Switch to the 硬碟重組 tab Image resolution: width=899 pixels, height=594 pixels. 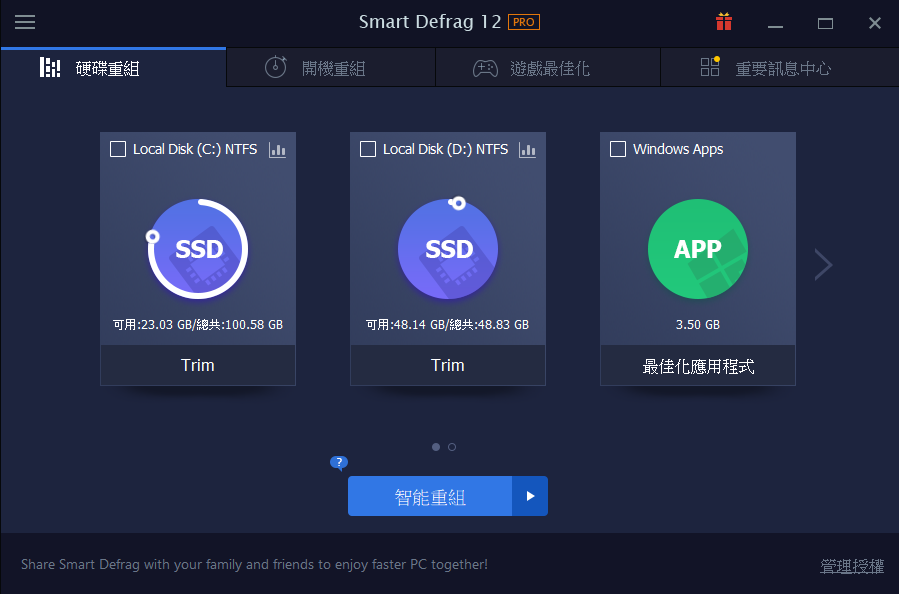click(x=114, y=68)
